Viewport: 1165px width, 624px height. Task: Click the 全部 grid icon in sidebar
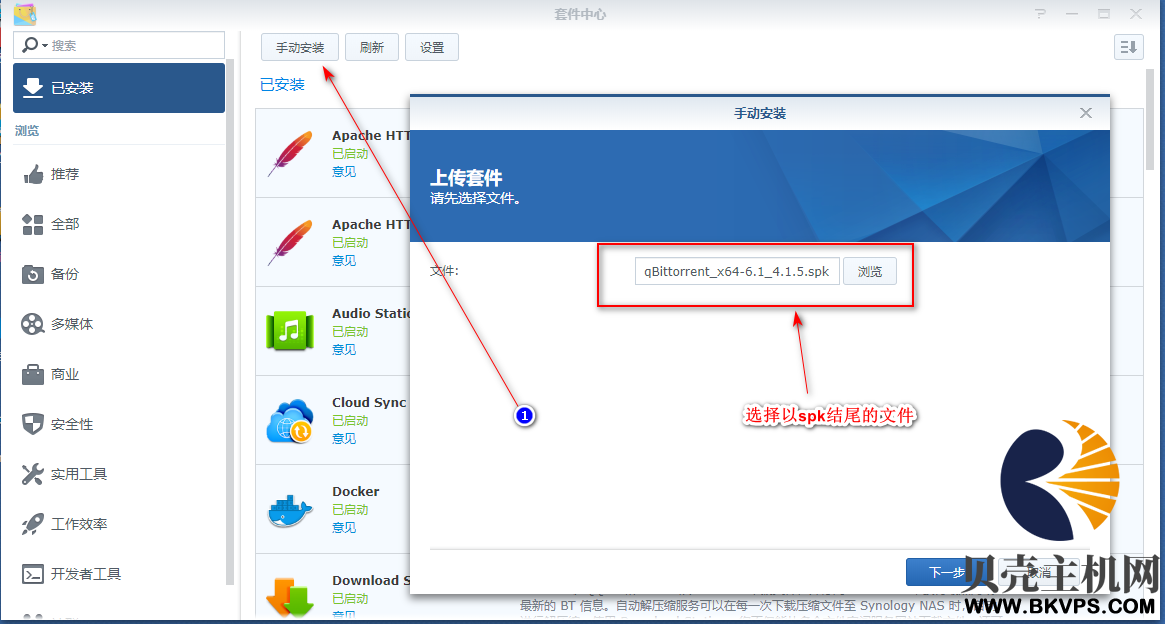coord(33,224)
